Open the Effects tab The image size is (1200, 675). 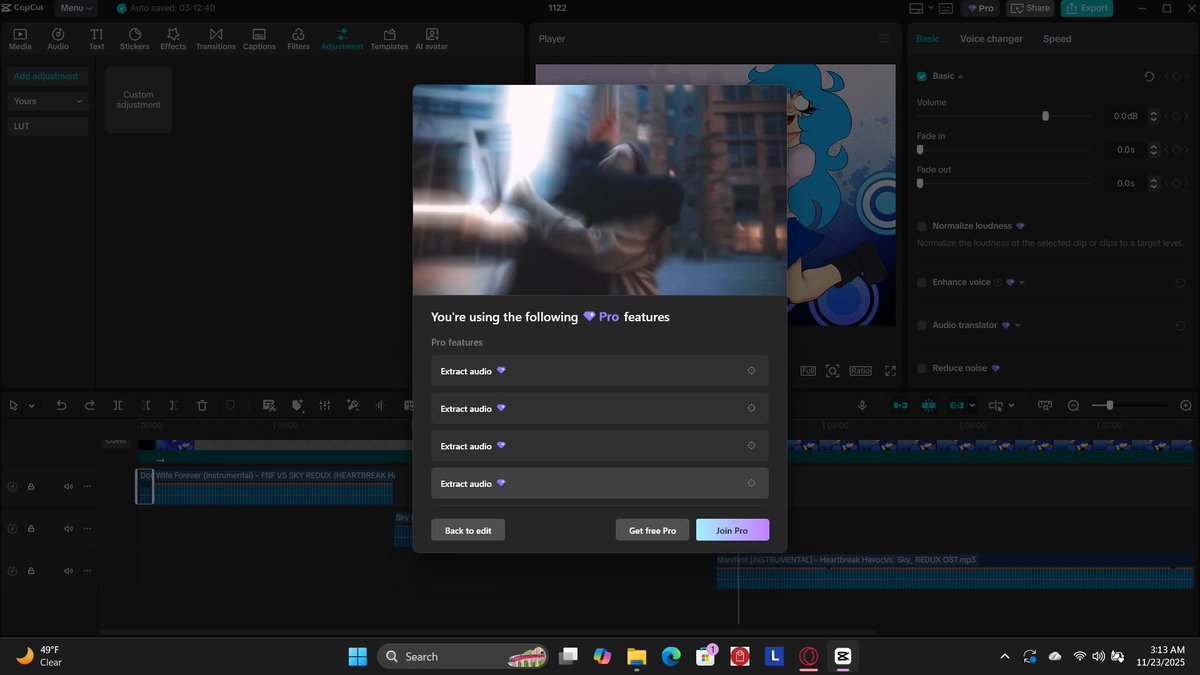[x=173, y=39]
